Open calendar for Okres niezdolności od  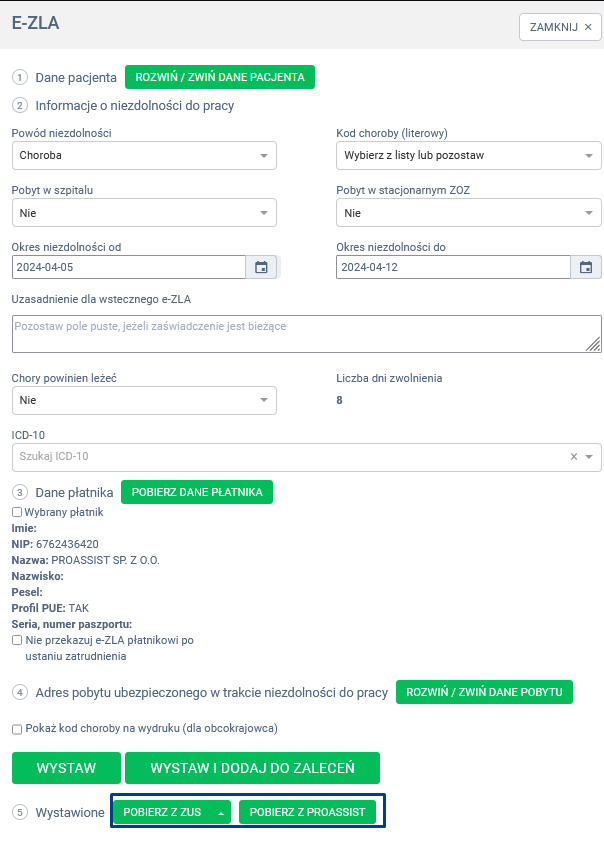(261, 267)
